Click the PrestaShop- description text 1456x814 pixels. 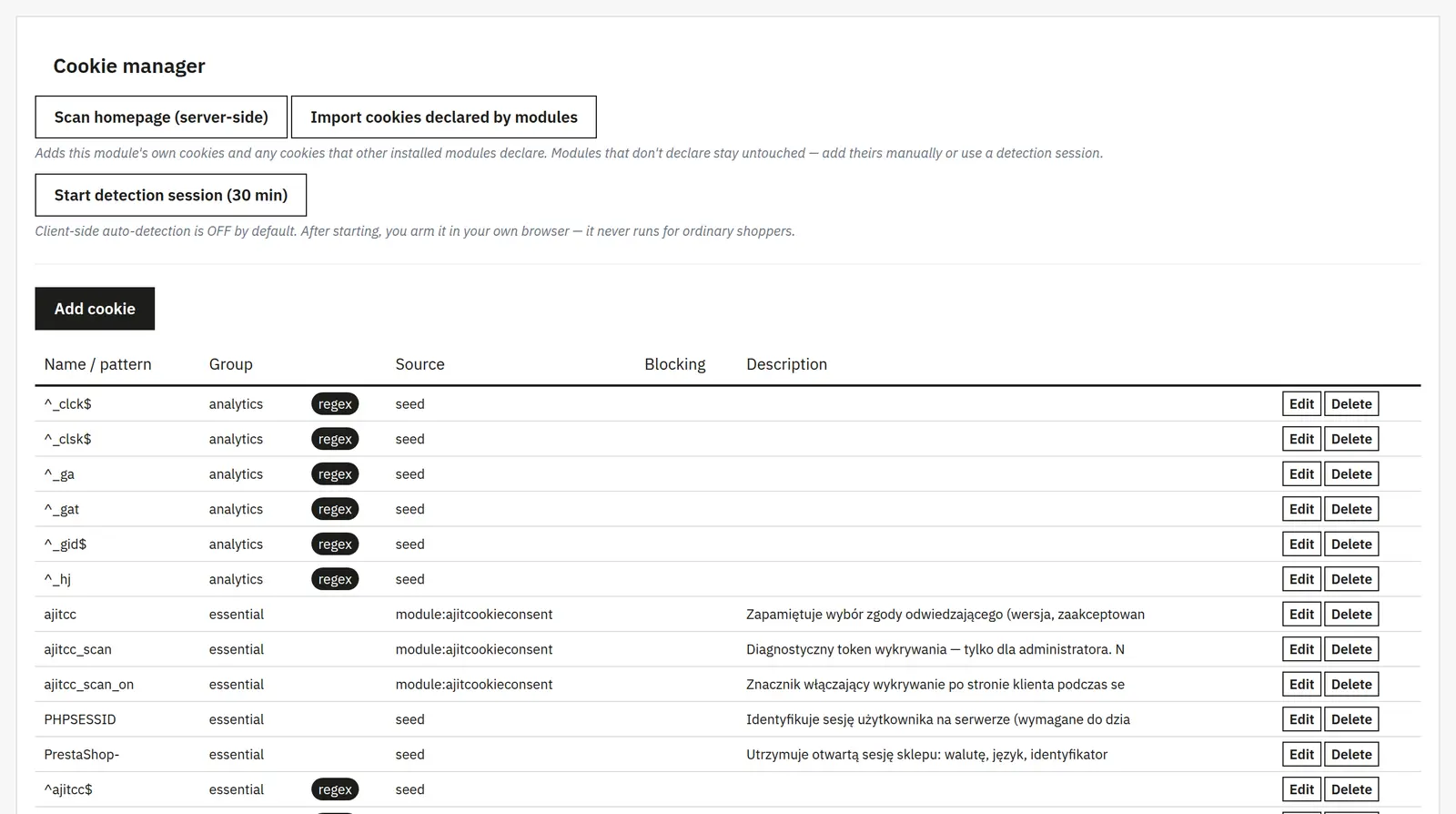tap(926, 755)
